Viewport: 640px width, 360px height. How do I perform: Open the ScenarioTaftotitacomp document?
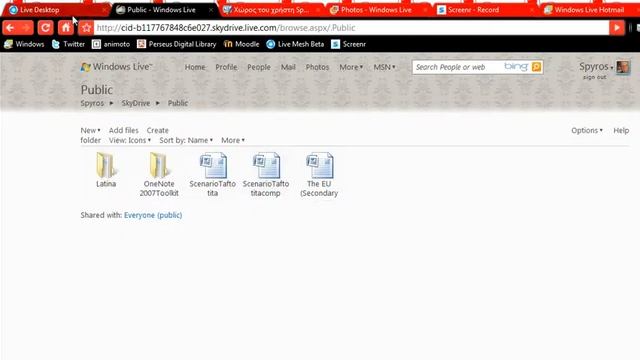(266, 175)
